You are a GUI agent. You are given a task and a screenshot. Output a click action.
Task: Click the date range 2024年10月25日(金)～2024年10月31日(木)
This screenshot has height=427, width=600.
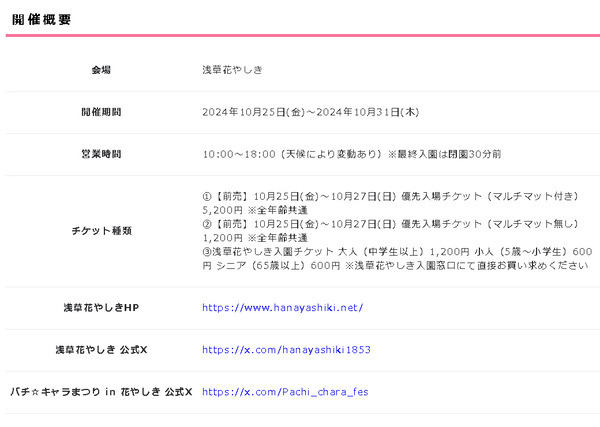click(311, 112)
